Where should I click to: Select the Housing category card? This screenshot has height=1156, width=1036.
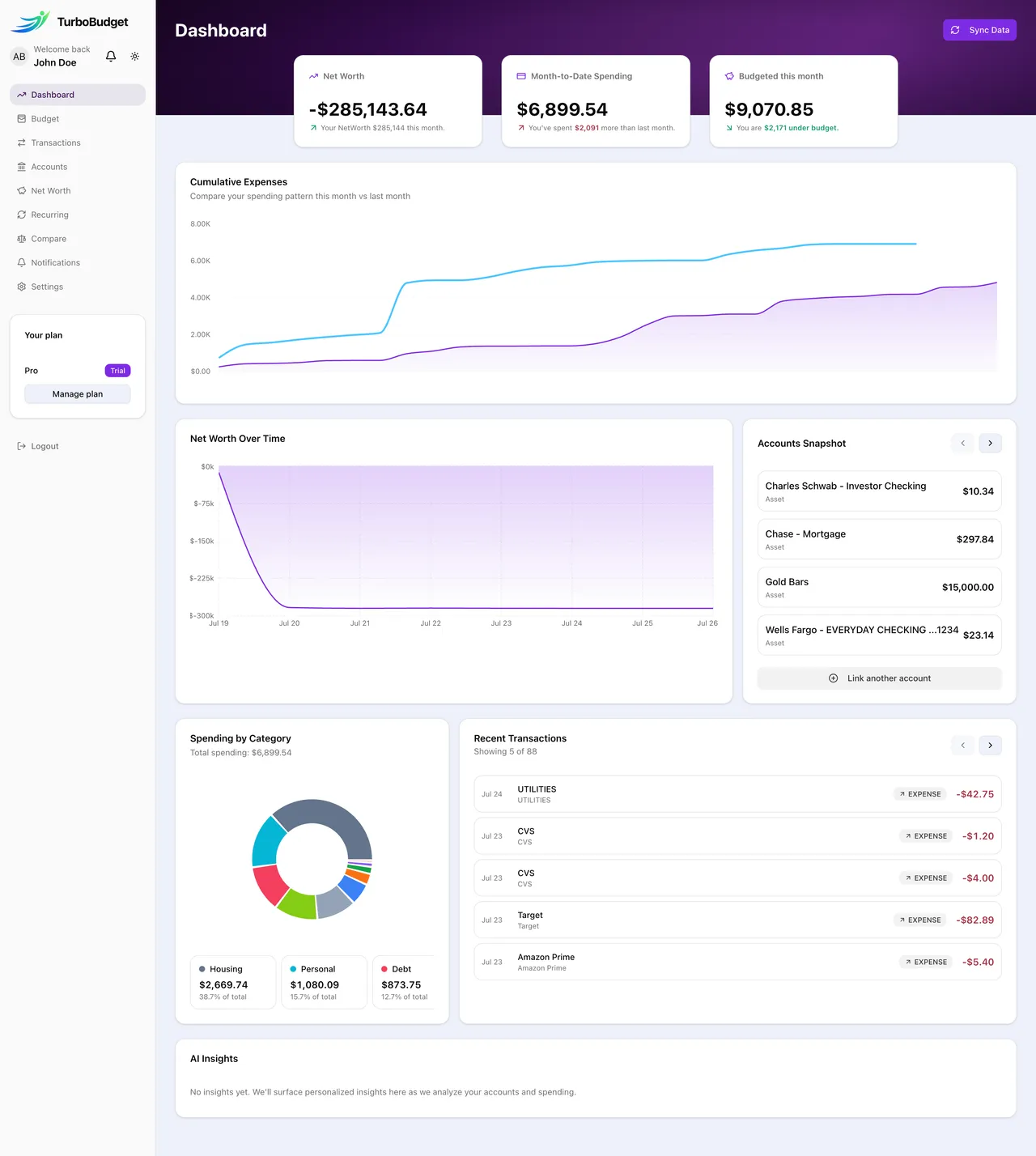pyautogui.click(x=233, y=983)
